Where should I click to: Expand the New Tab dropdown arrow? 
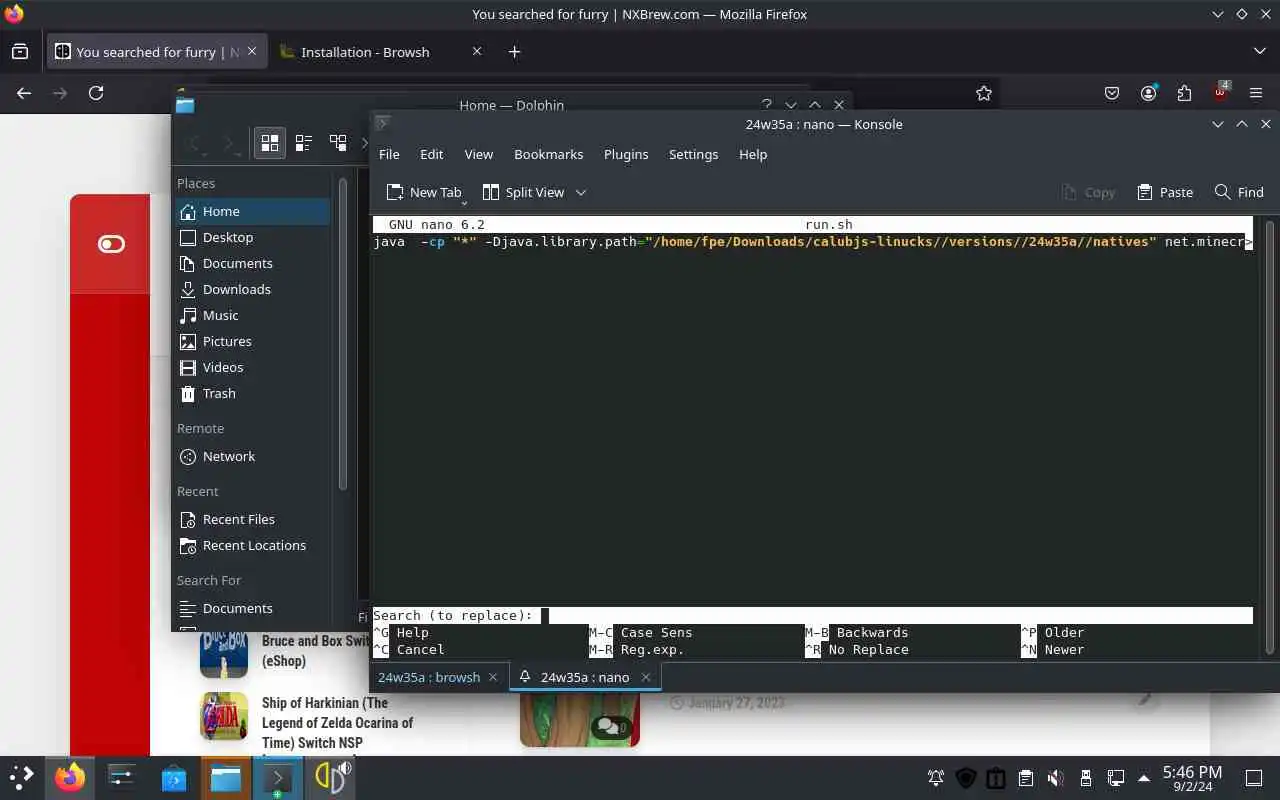coord(464,202)
